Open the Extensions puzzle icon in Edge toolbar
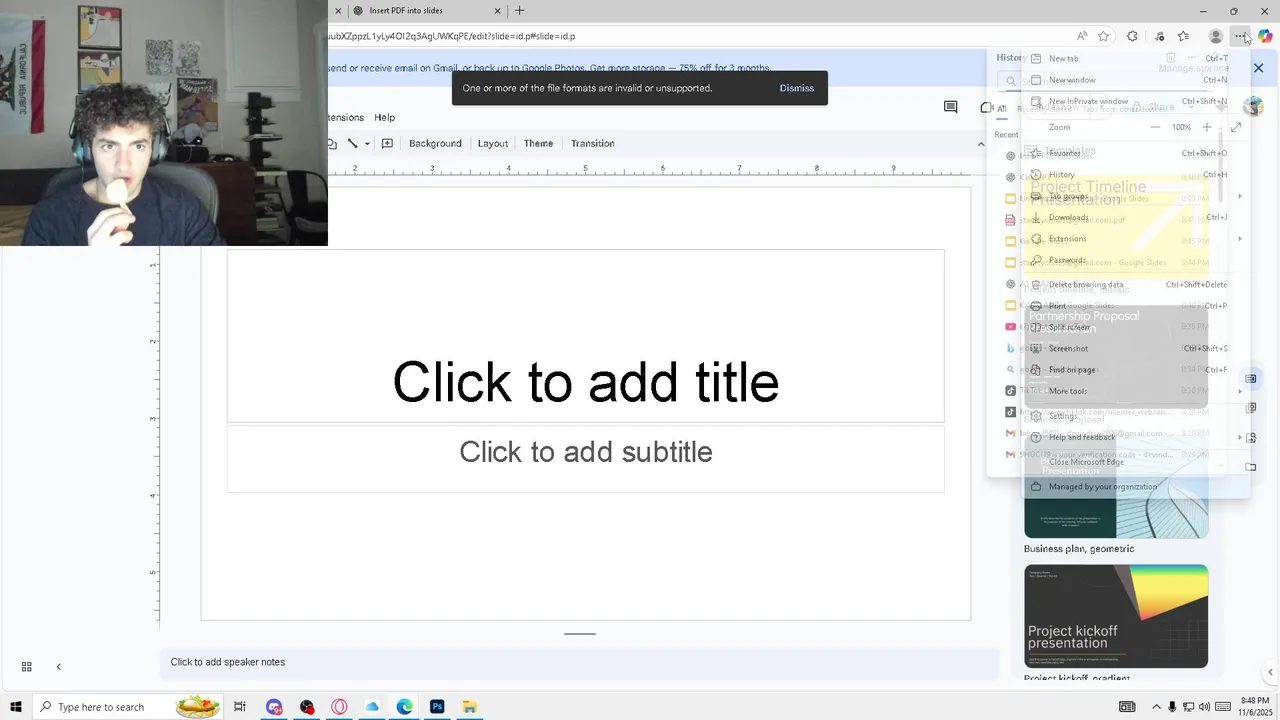The height and width of the screenshot is (720, 1280). click(1132, 36)
